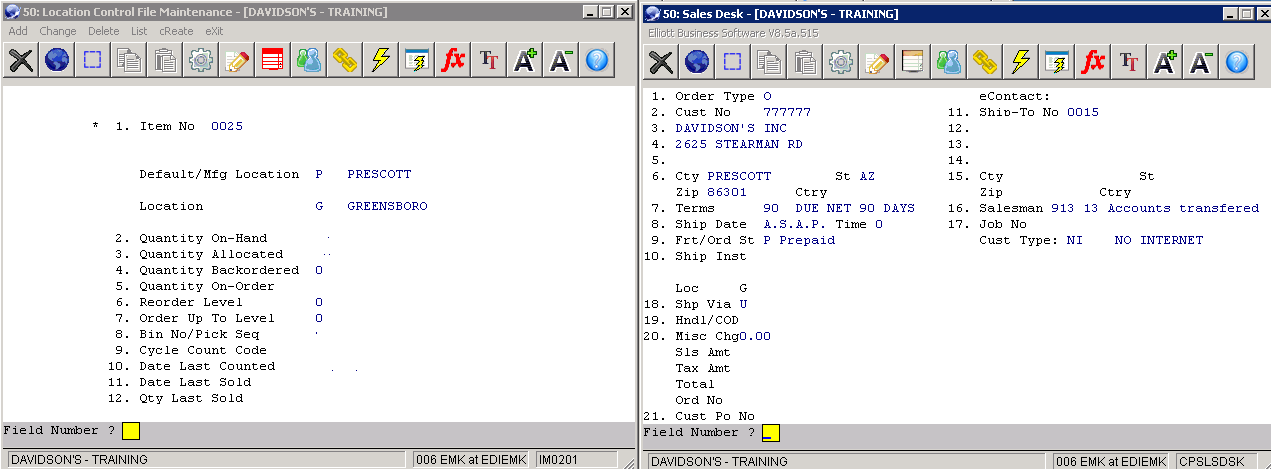This screenshot has width=1271, height=469.
Task: Click the Quantity Backordered label
Action: (x=219, y=270)
